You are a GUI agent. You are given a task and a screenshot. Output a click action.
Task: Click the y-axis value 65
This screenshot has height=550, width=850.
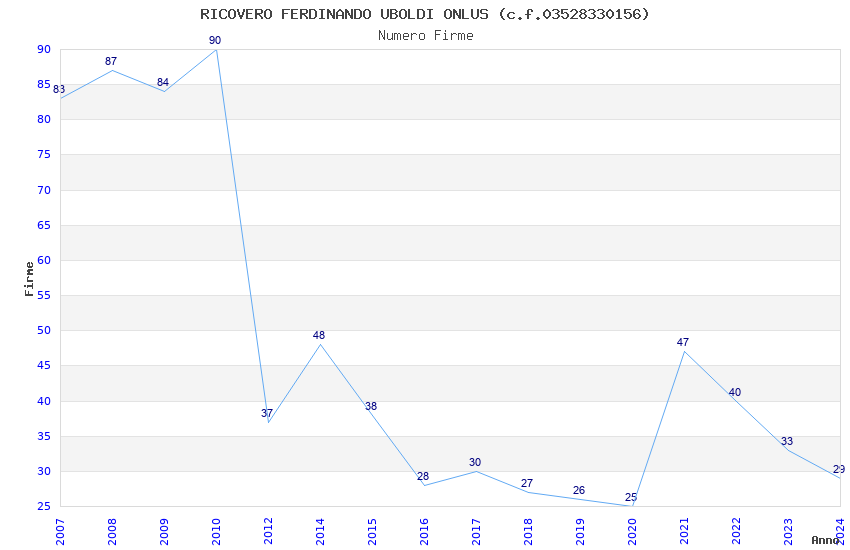click(44, 225)
